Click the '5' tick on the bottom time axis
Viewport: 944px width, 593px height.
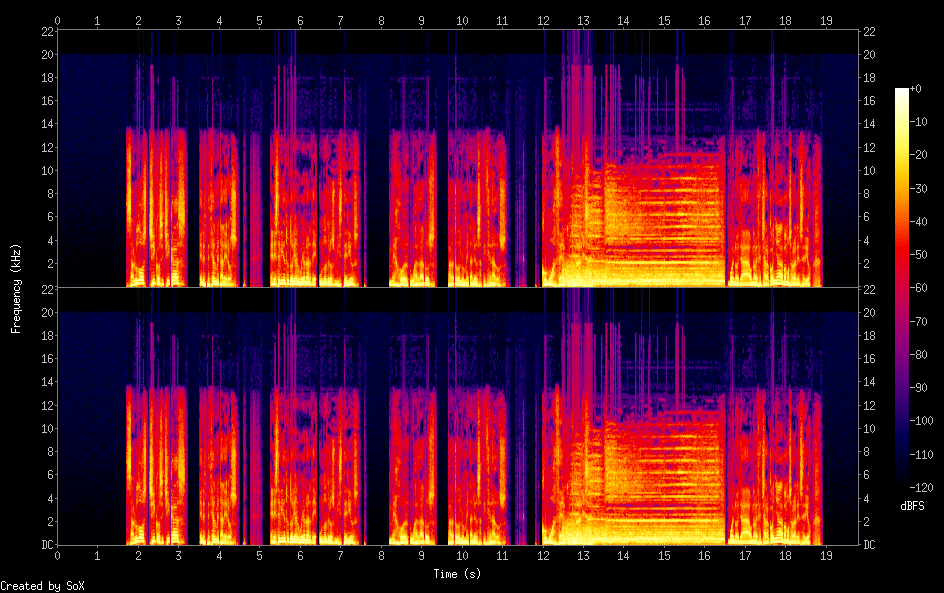[259, 556]
